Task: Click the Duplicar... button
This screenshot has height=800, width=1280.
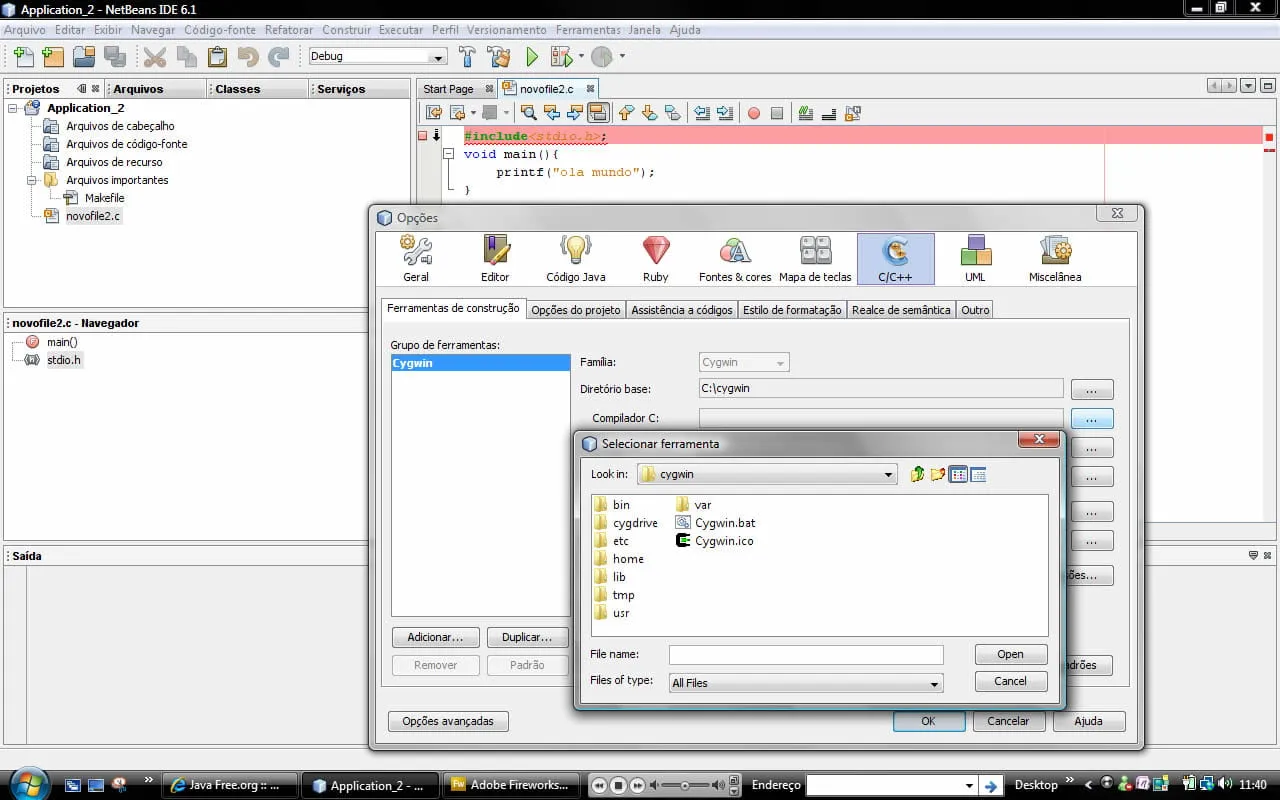Action: (x=527, y=637)
